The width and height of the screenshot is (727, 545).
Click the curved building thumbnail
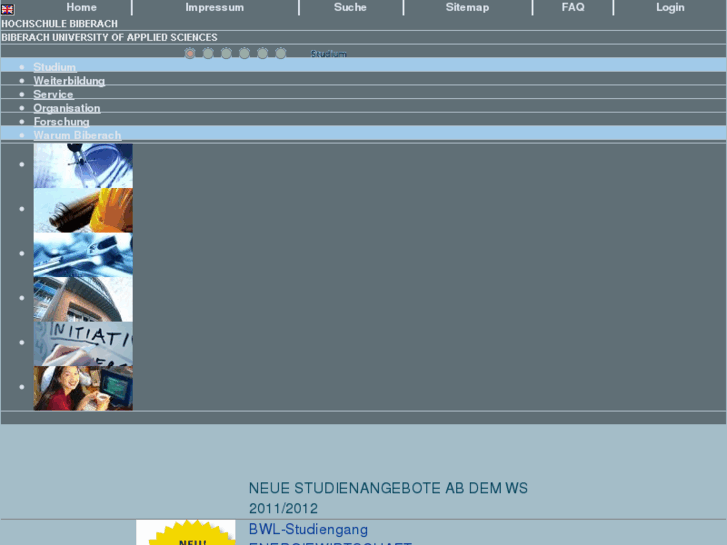click(83, 299)
